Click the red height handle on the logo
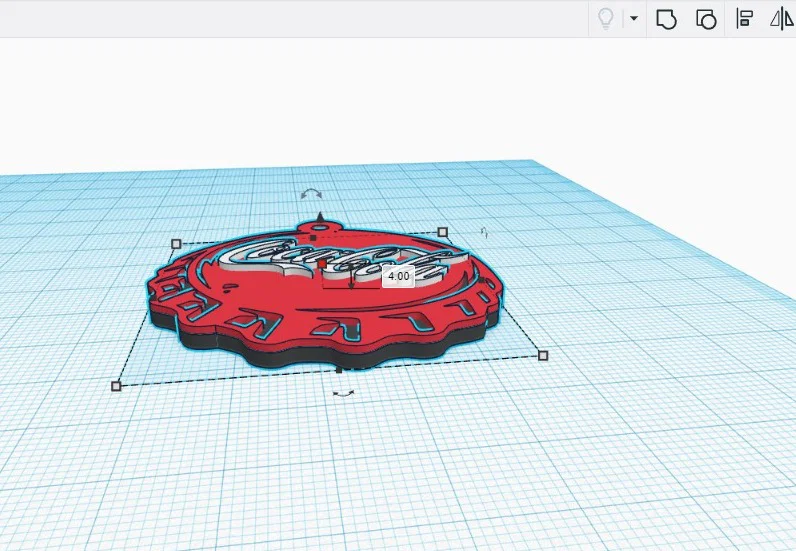Viewport: 796px width, 551px height. point(322,264)
